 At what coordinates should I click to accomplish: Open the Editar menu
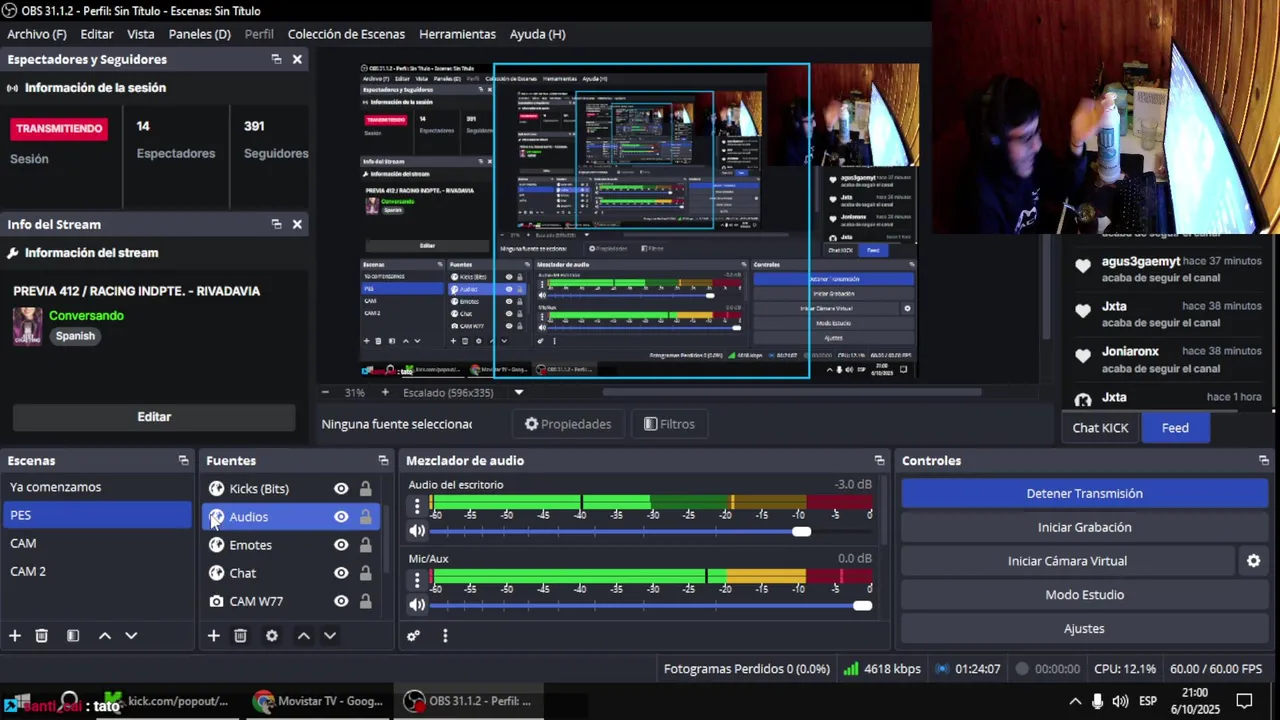coord(97,34)
